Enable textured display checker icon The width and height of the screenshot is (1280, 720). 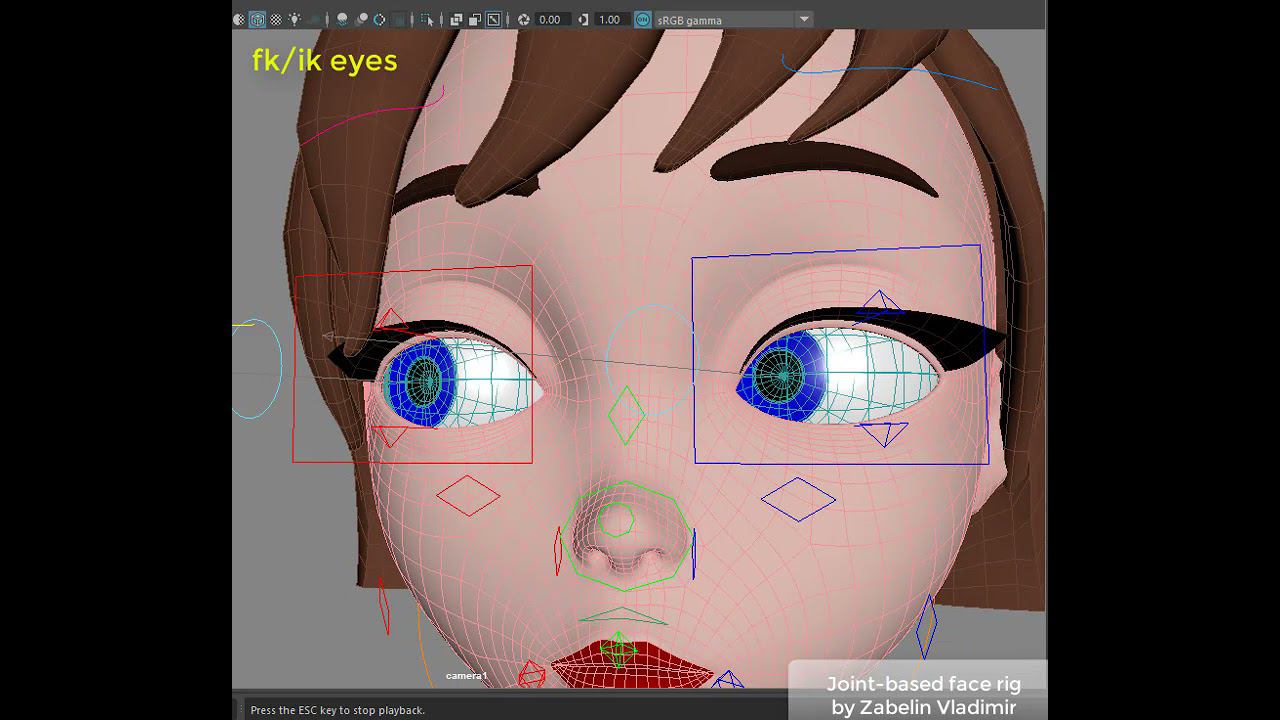coord(276,19)
